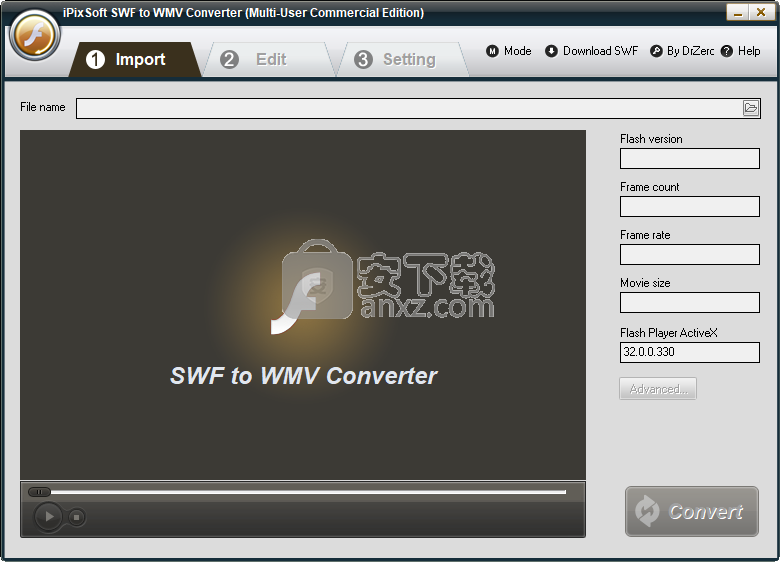Click the Flash Player ActiveX version field
This screenshot has width=780, height=562.
pos(689,352)
